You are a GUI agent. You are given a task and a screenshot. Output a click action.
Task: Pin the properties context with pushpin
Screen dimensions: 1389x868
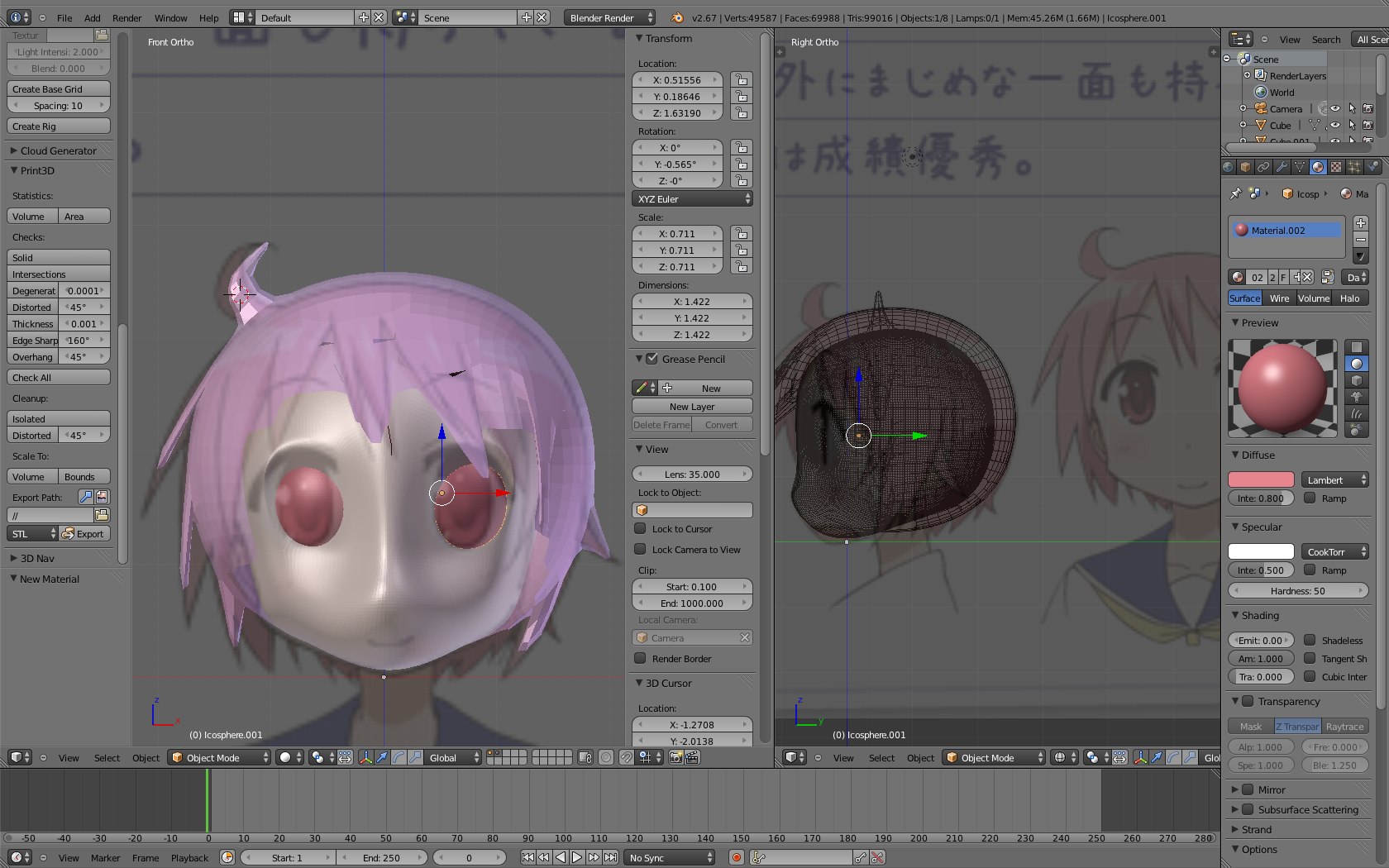tap(1235, 193)
